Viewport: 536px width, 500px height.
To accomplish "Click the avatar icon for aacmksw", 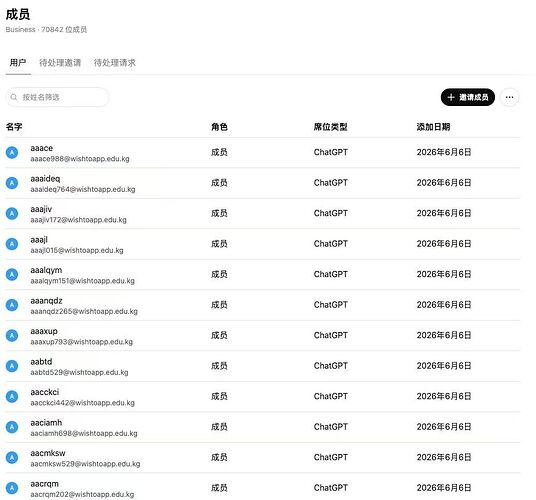I will [x=12, y=457].
